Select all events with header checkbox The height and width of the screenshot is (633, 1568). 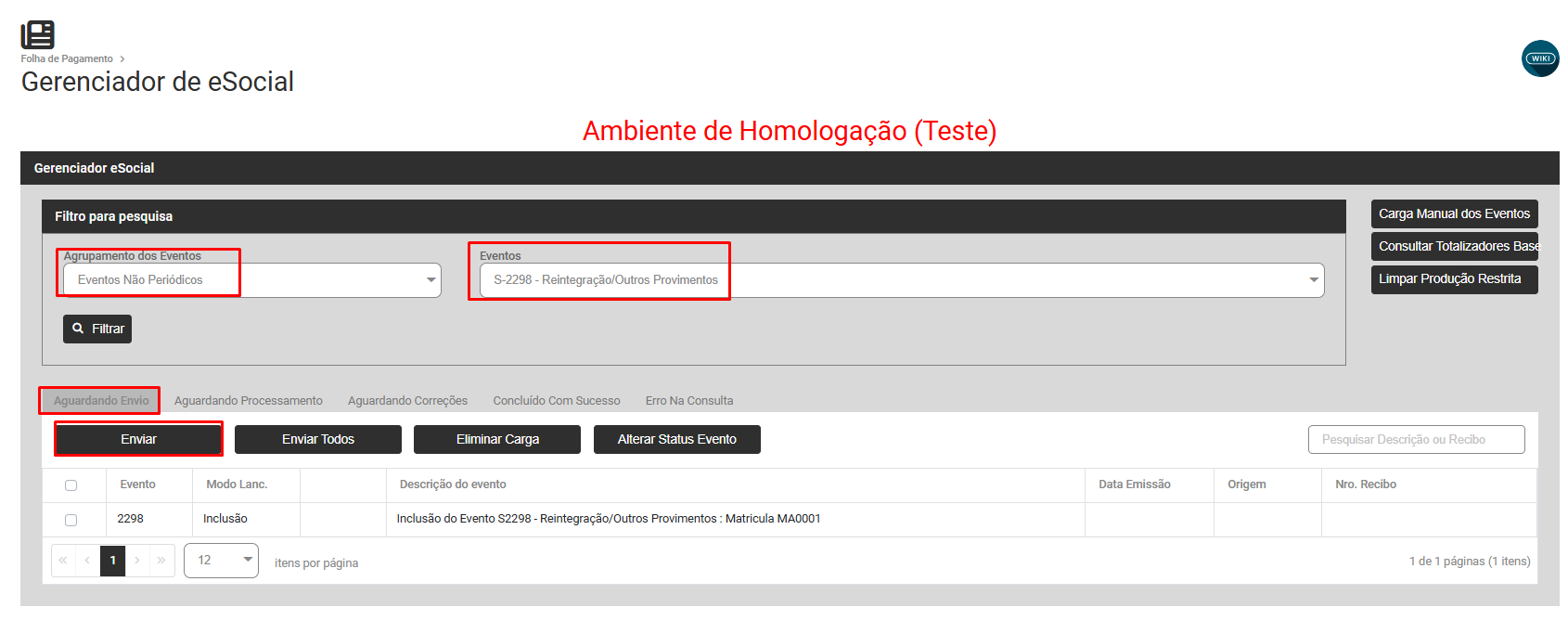click(x=71, y=485)
